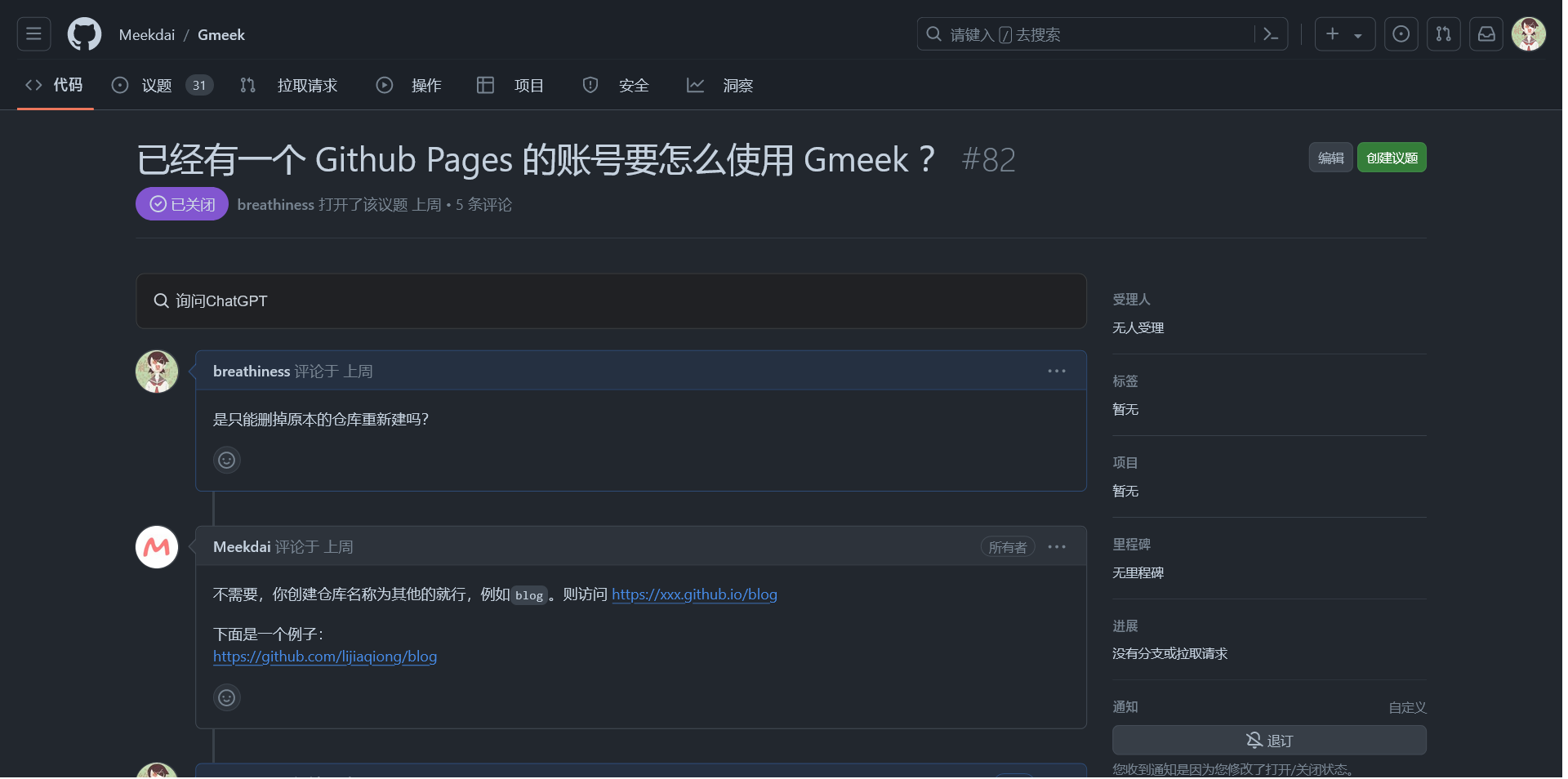
Task: Open the lijiaqiong/blog example link
Action: click(x=324, y=657)
